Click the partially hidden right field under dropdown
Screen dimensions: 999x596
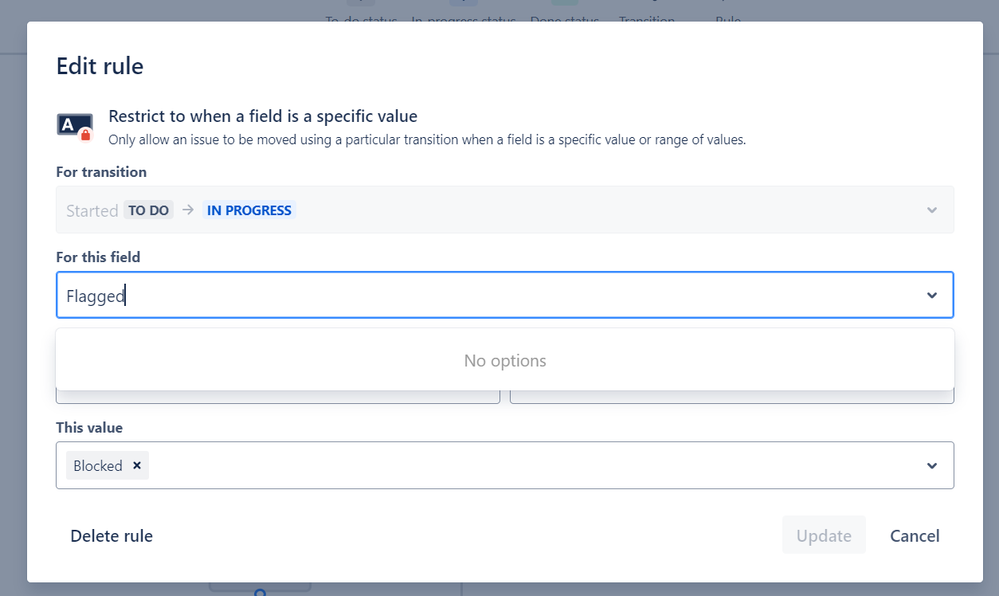(x=731, y=396)
